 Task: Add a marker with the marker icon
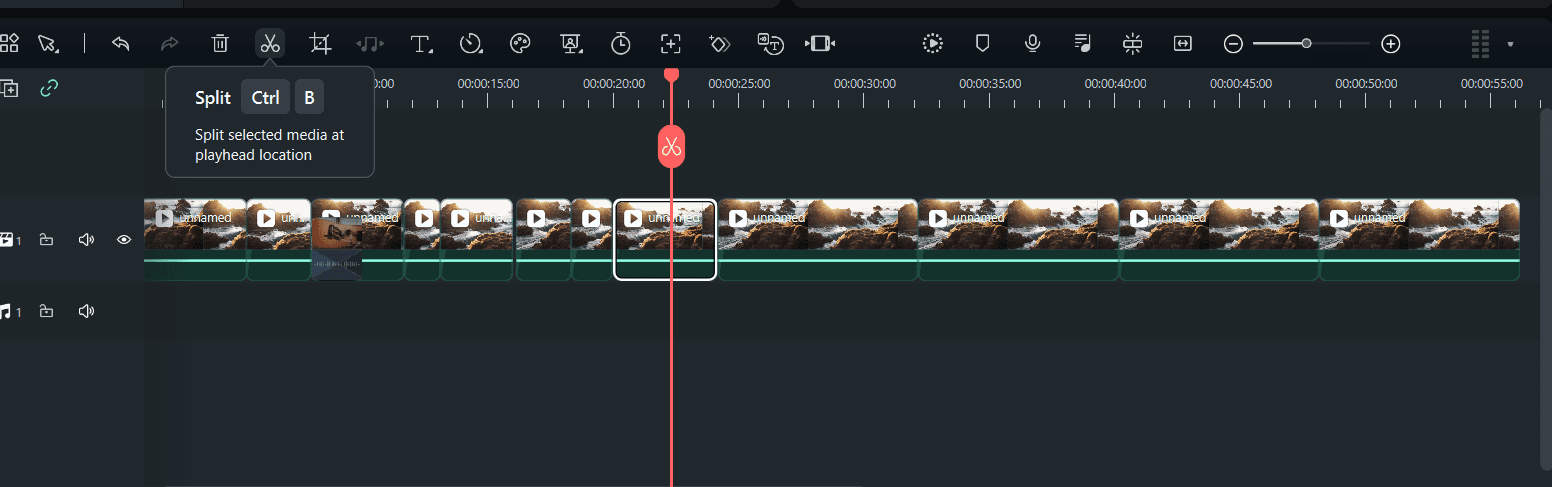click(982, 43)
